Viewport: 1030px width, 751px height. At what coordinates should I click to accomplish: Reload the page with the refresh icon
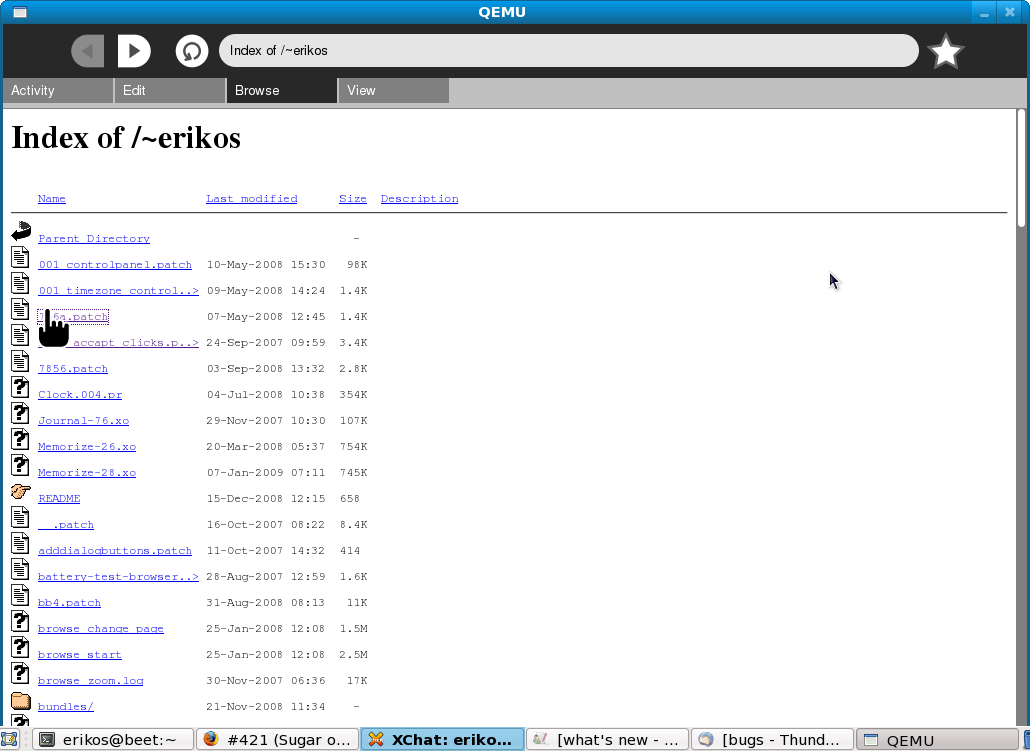tap(192, 51)
